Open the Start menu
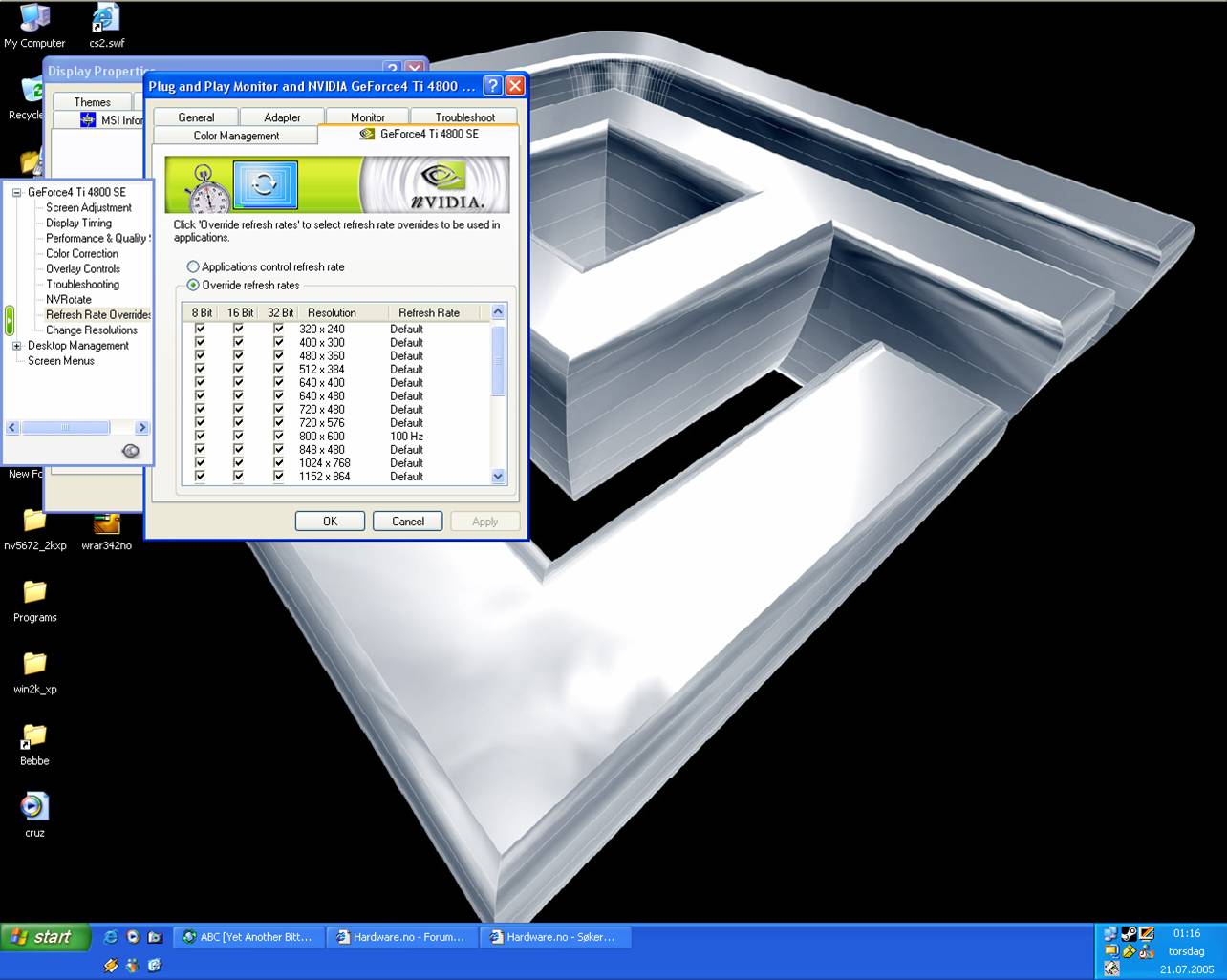1227x980 pixels. click(x=46, y=937)
